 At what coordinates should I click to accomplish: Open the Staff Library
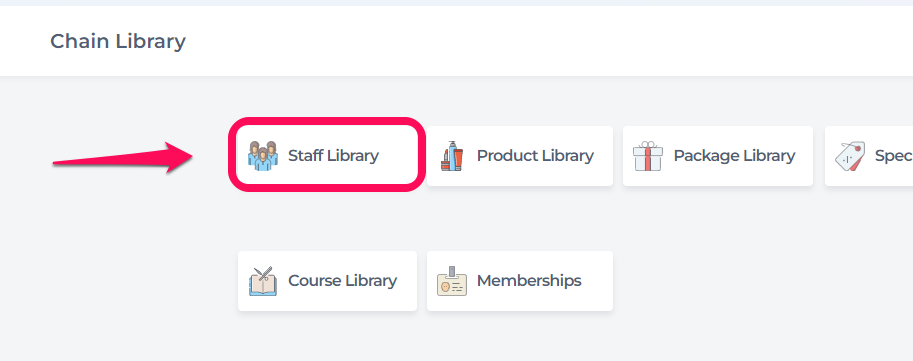pos(327,155)
